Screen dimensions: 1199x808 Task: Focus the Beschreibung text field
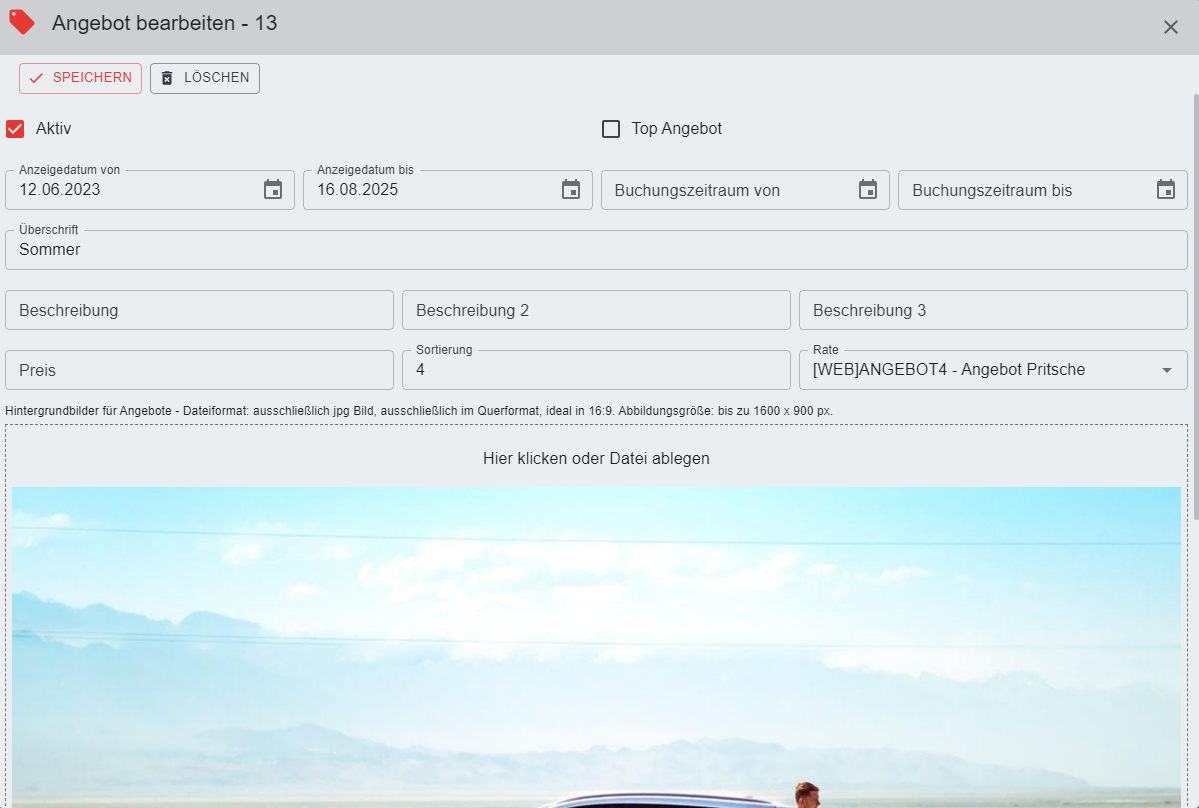click(x=199, y=310)
